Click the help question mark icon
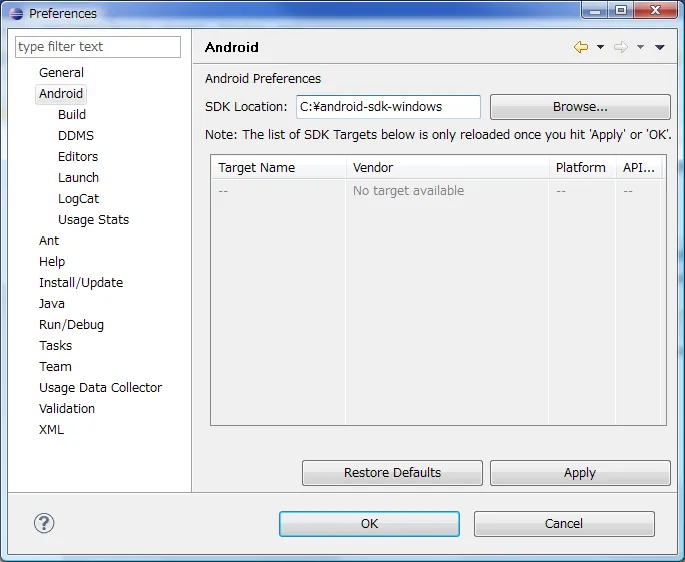Viewport: 685px width, 562px height. 44,523
